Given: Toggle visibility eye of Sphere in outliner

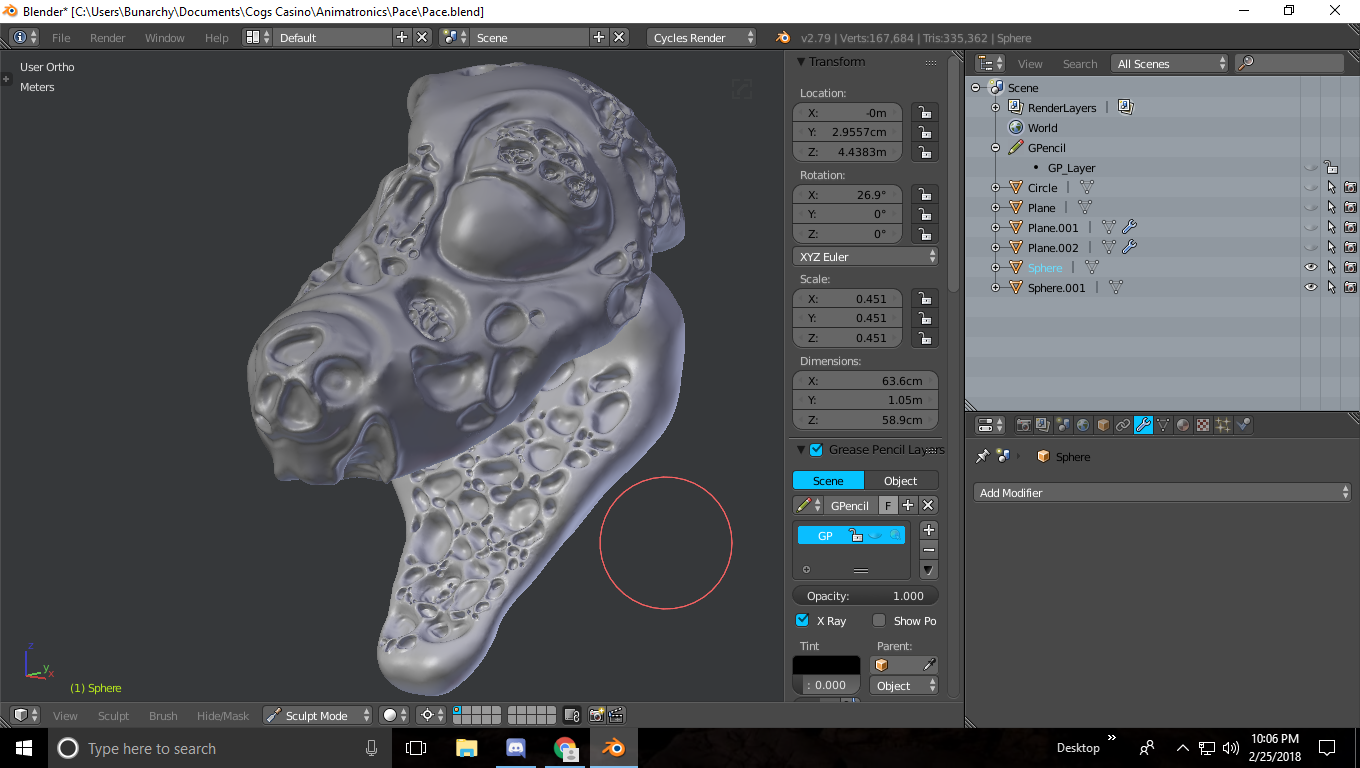Looking at the screenshot, I should click(x=1311, y=267).
